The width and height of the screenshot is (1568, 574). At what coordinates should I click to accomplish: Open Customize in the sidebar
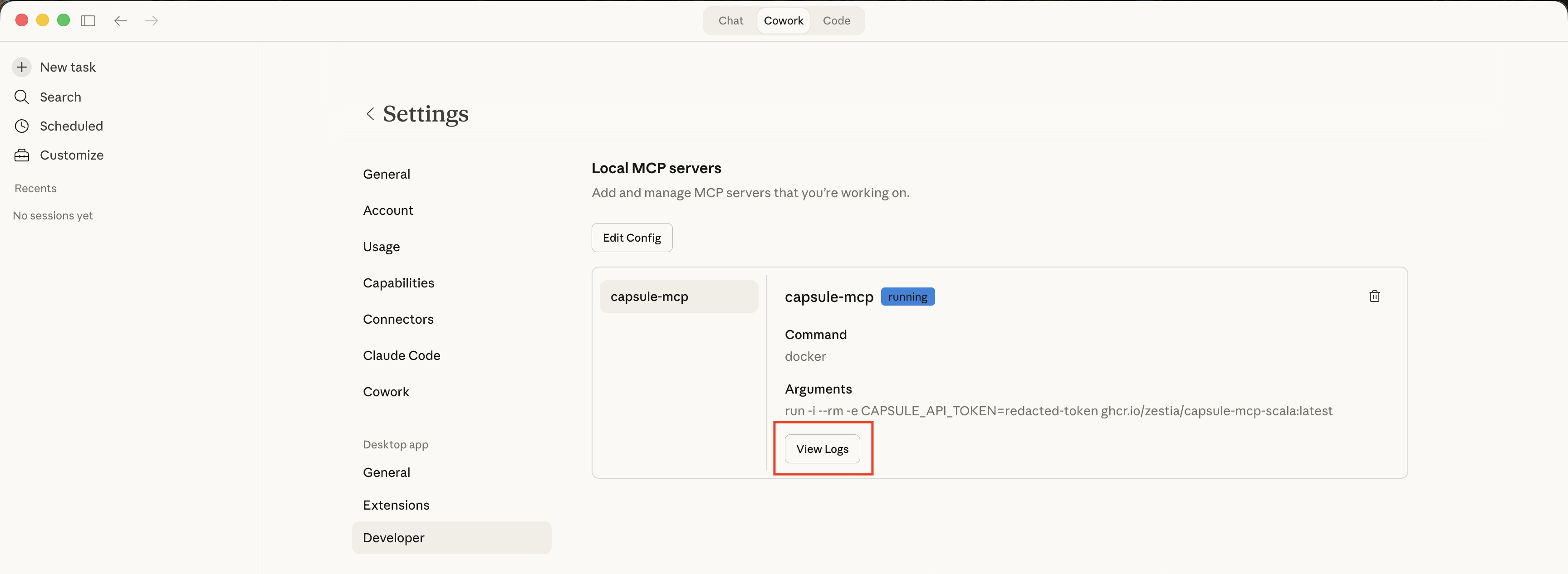point(71,155)
